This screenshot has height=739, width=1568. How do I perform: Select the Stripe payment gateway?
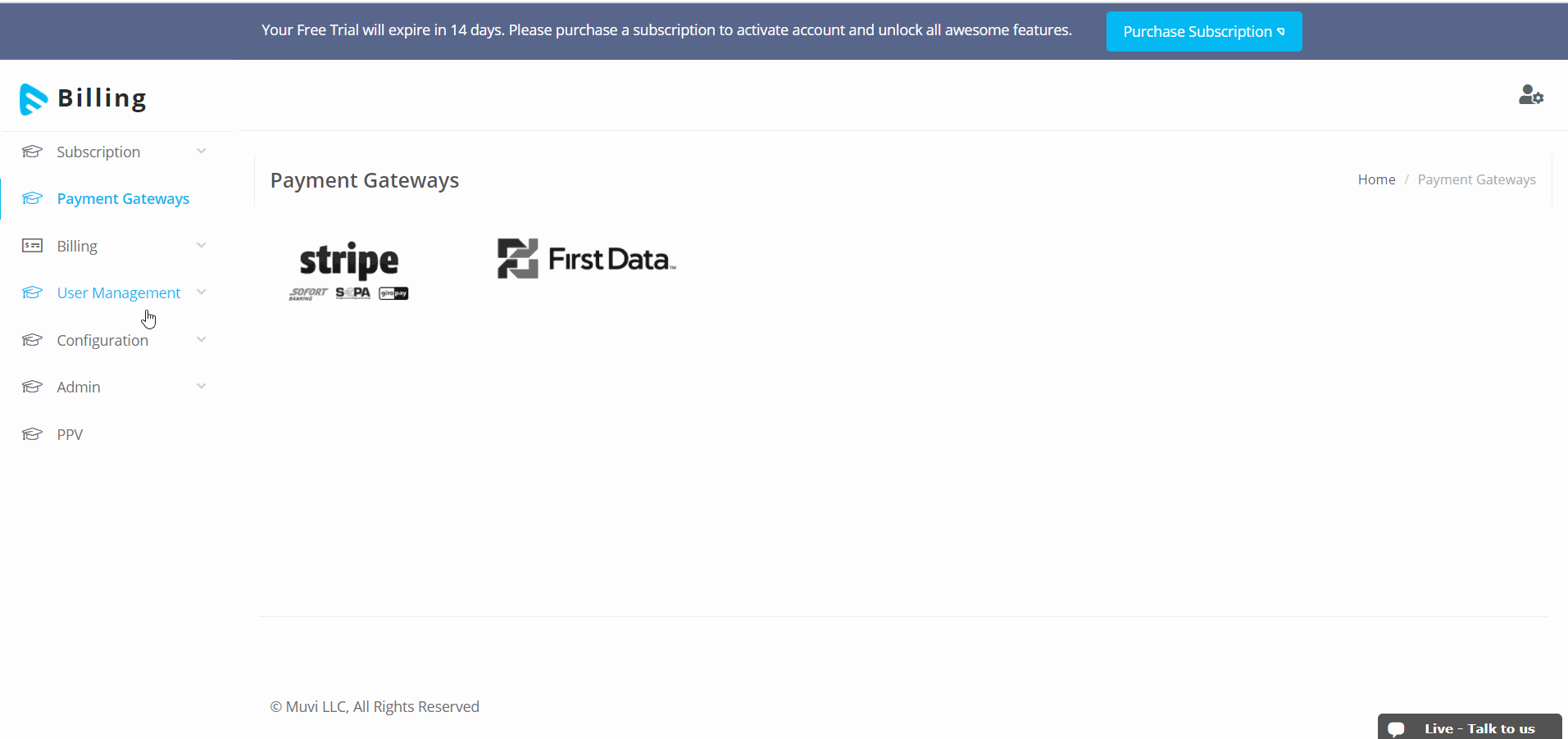pos(348,270)
